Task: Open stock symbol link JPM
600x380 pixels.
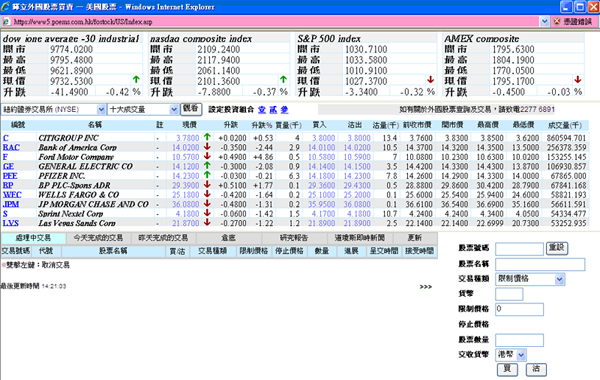Action: pyautogui.click(x=11, y=204)
